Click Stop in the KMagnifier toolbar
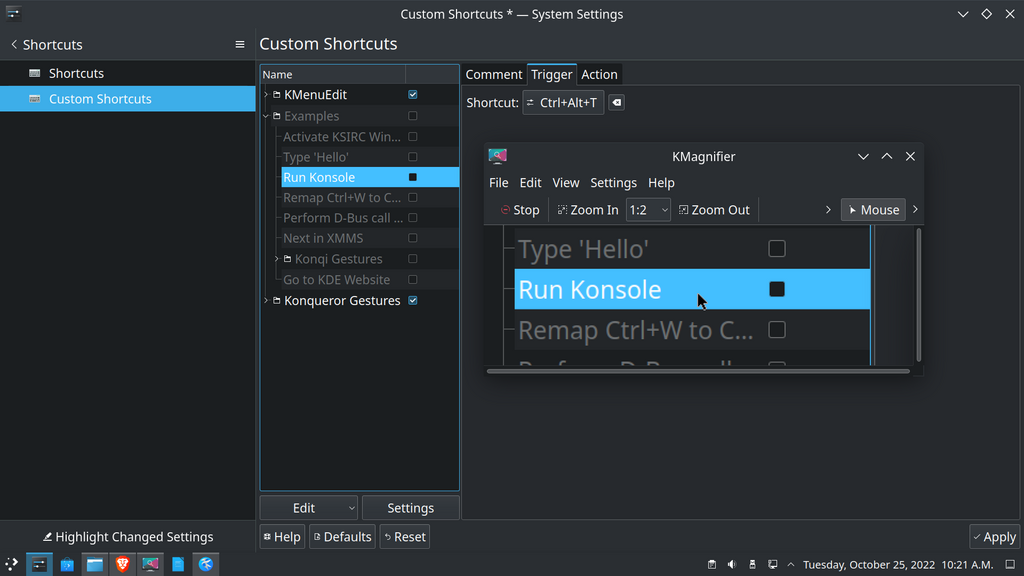The height and width of the screenshot is (576, 1024). pos(519,210)
